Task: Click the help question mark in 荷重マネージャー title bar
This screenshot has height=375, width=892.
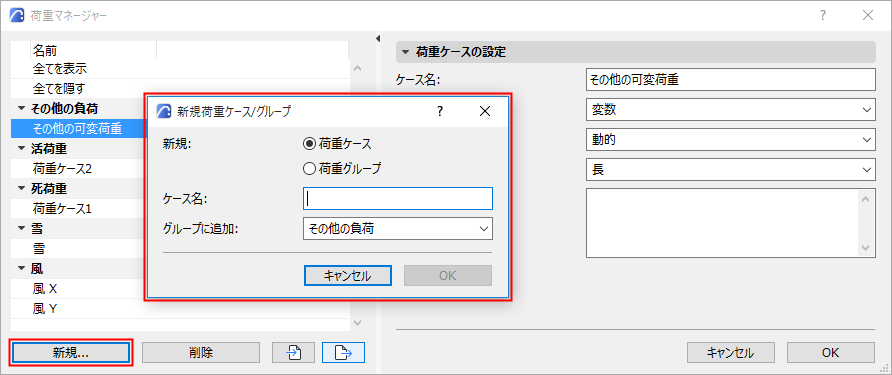Action: coord(823,15)
